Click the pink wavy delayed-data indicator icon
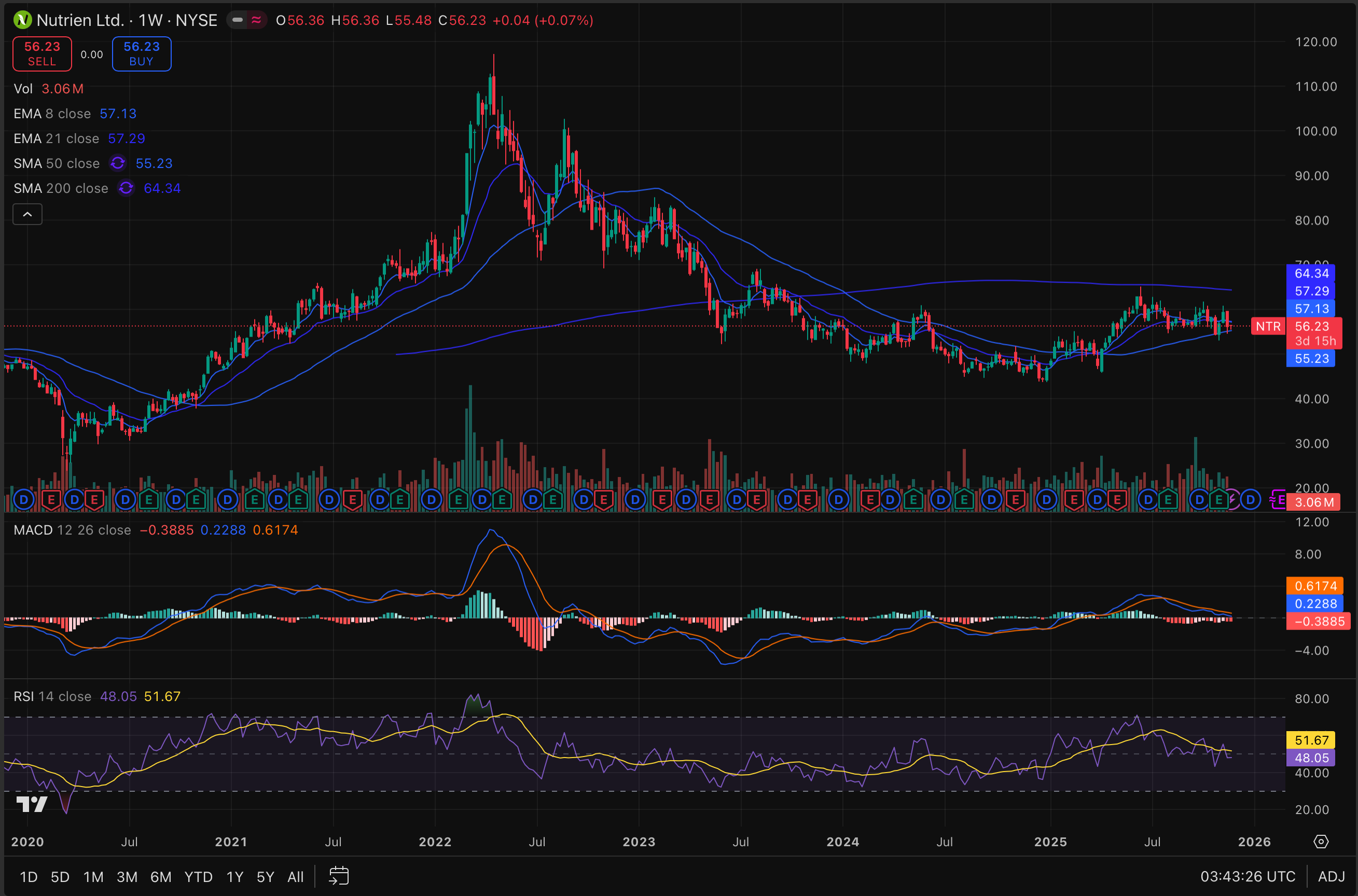 pyautogui.click(x=256, y=20)
